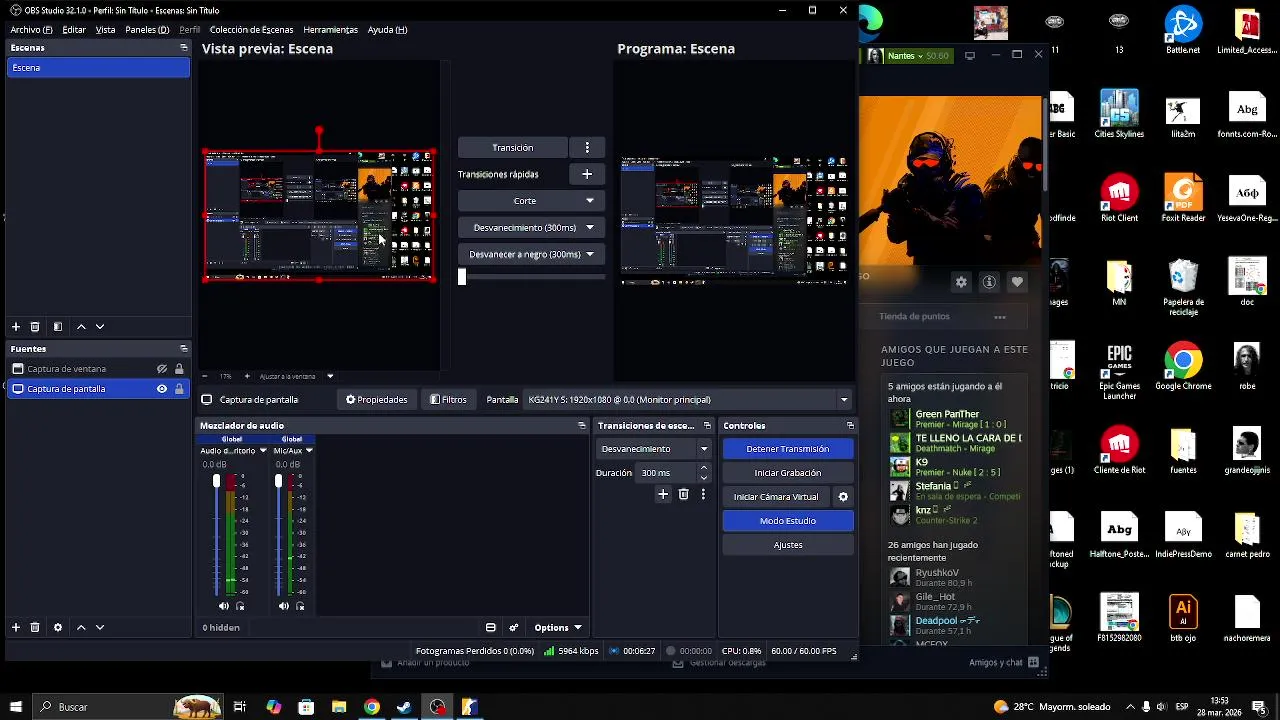Move selected source down in Fuentes list
This screenshot has height=720, width=1280.
100,627
